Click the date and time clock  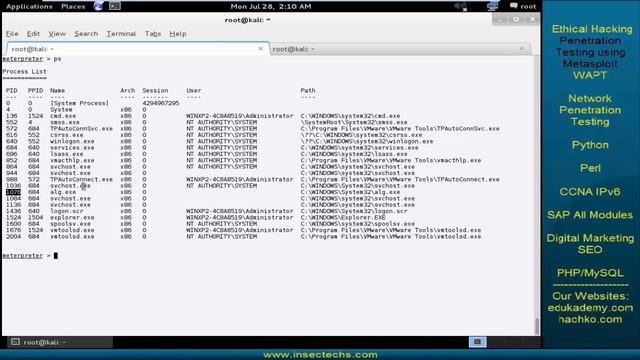click(271, 7)
